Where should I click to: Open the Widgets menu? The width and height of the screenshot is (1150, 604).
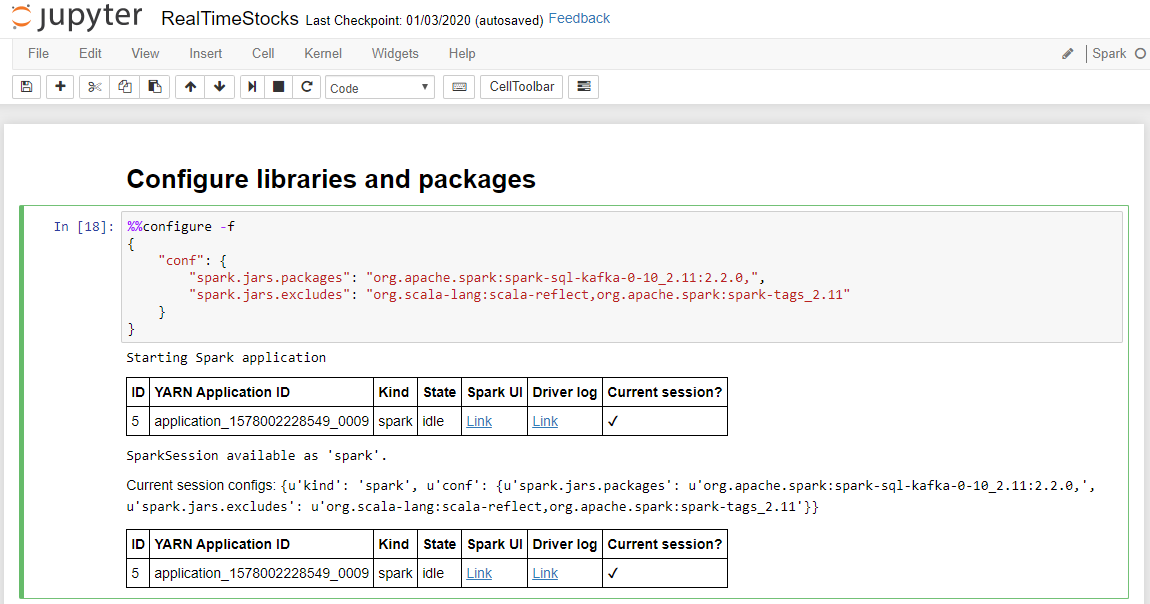click(394, 53)
